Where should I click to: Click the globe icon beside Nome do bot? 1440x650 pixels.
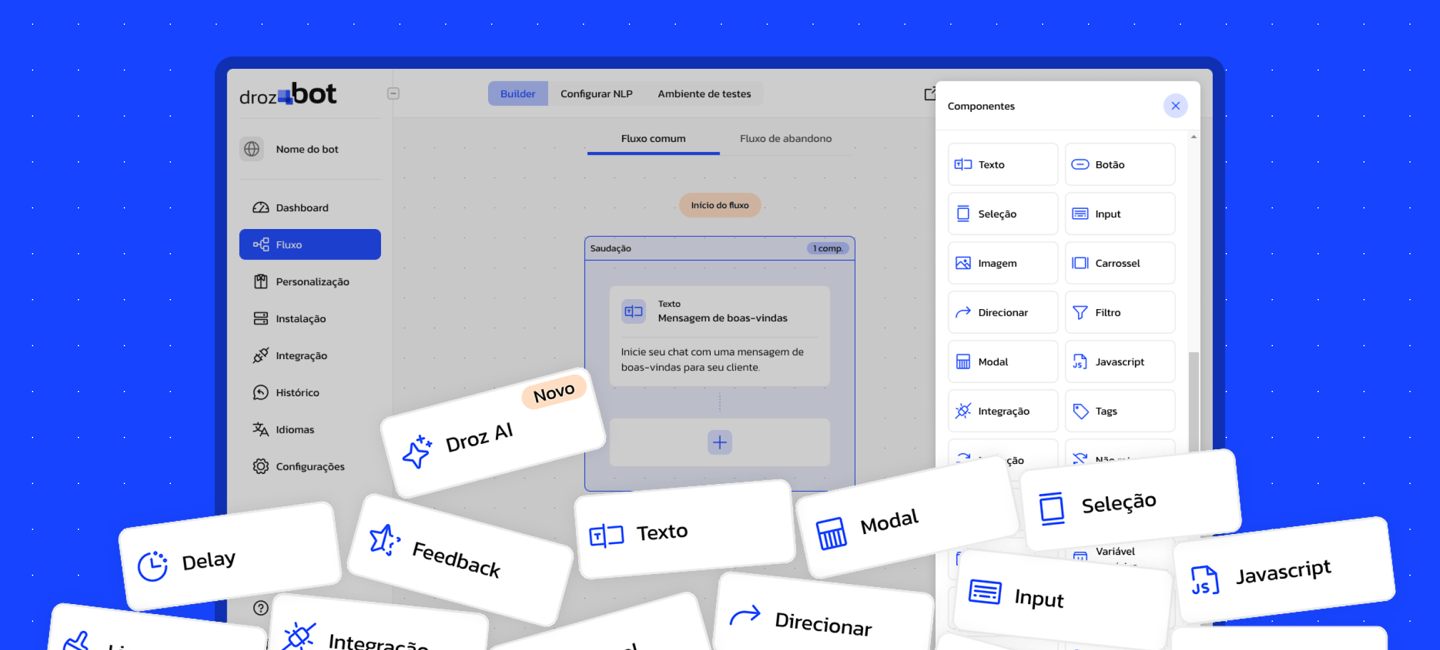[252, 149]
